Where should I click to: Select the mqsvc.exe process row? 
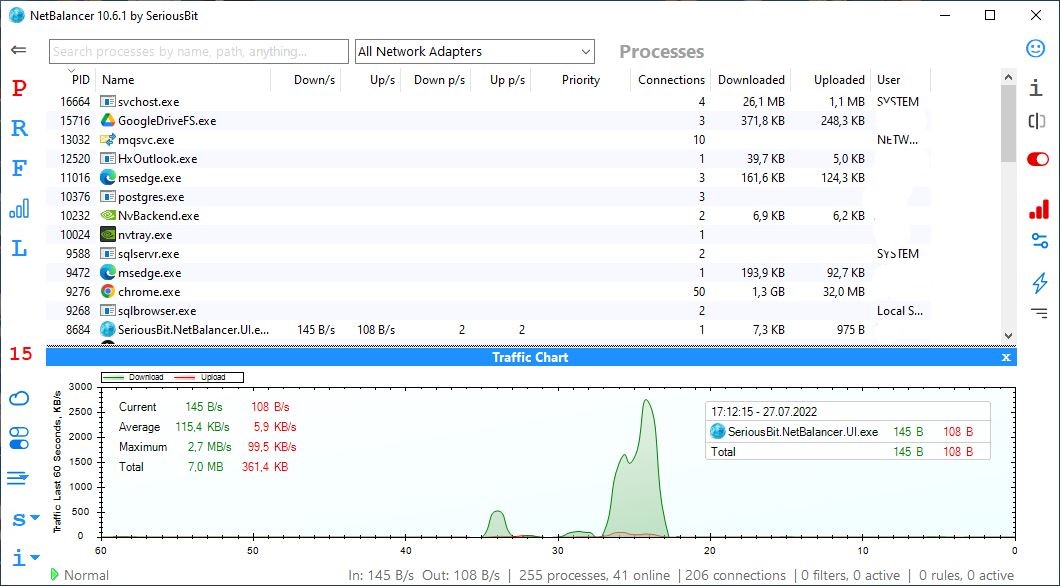click(488, 140)
